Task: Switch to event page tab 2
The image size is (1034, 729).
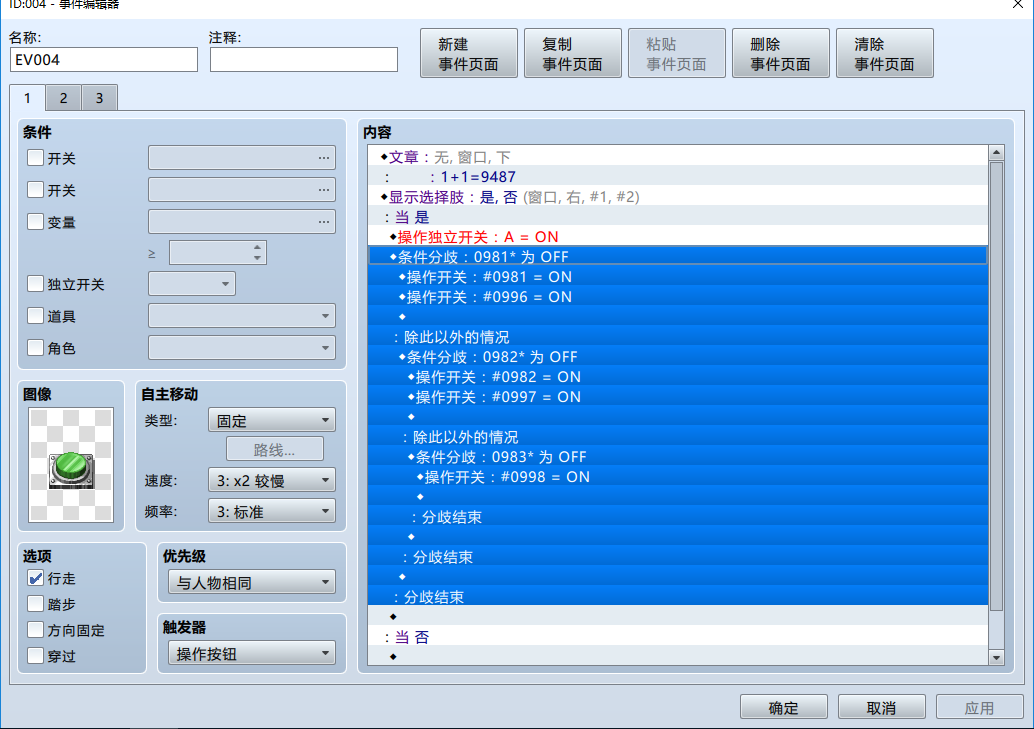Action: point(63,98)
